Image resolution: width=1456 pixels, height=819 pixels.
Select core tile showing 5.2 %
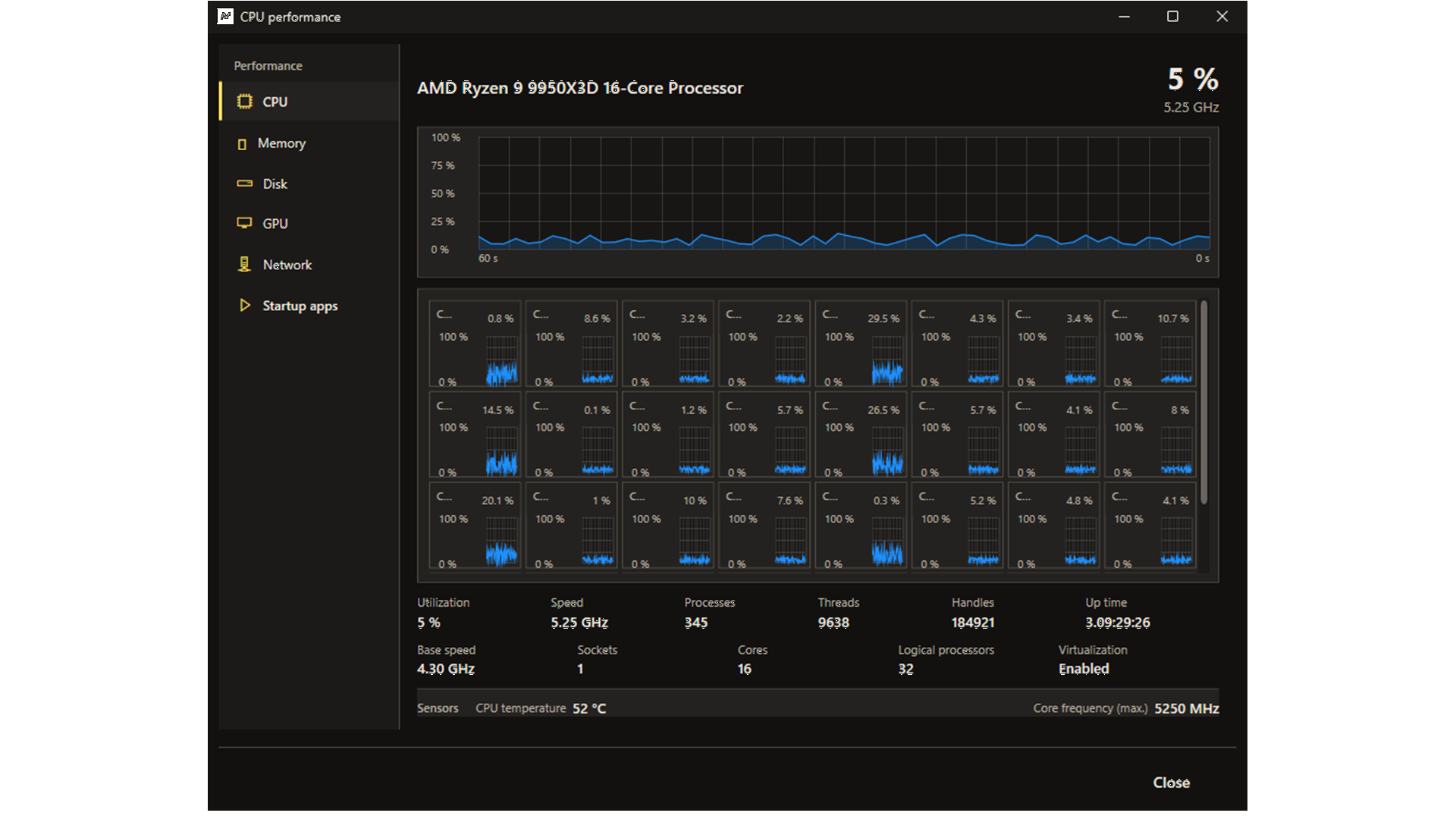[x=957, y=526]
